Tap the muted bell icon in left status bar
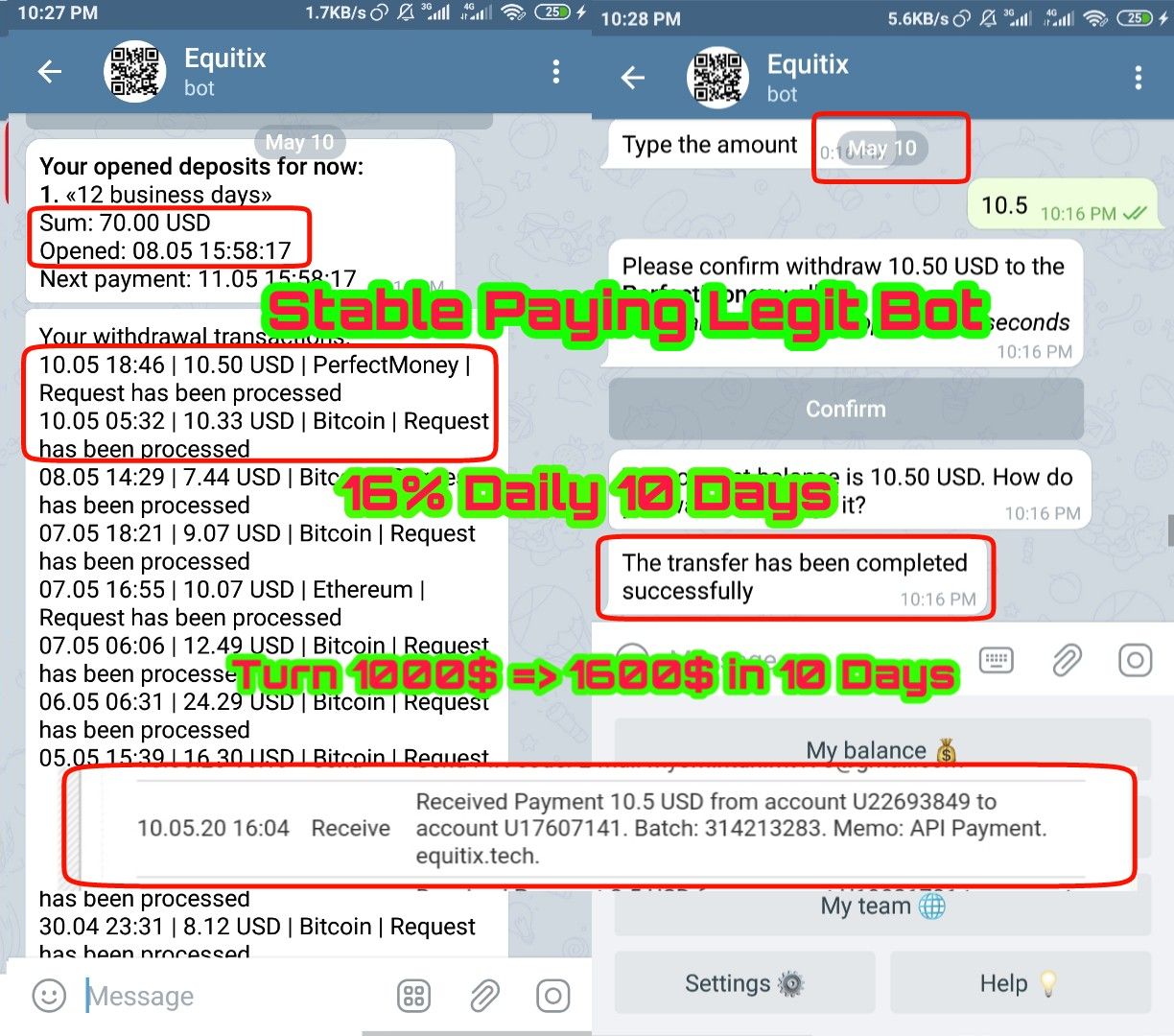This screenshot has height=1036, width=1174. pos(405,12)
